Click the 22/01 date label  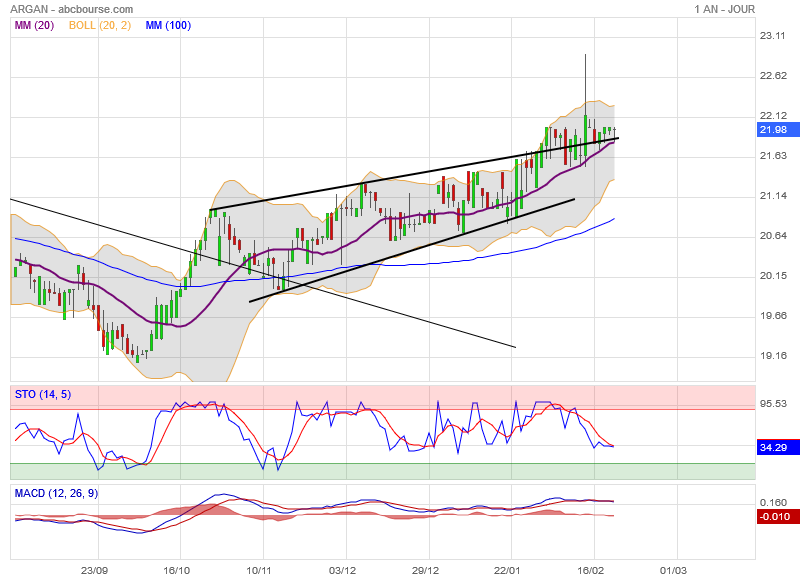point(507,570)
